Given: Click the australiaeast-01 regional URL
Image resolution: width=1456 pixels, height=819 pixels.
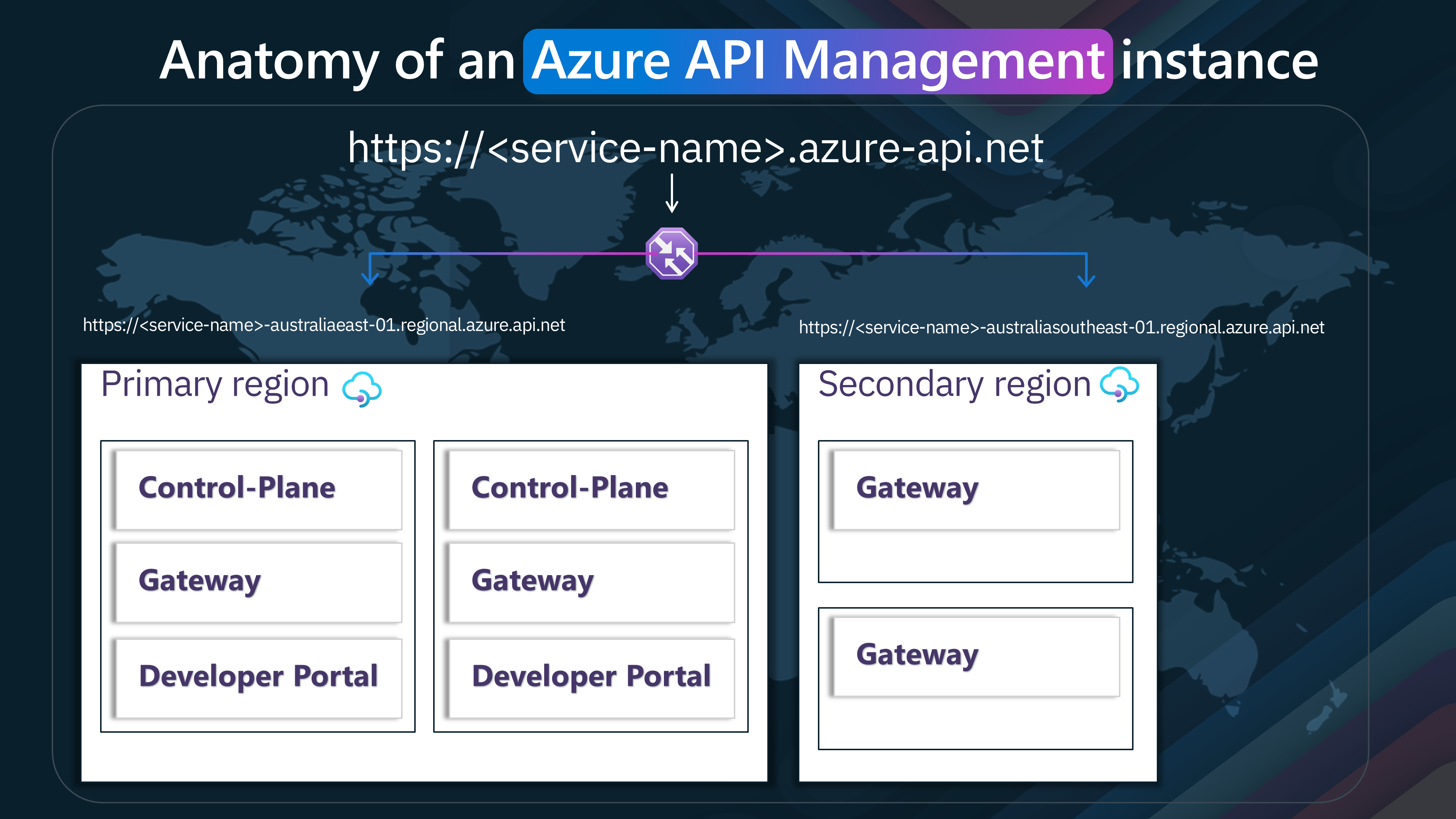Looking at the screenshot, I should tap(324, 325).
